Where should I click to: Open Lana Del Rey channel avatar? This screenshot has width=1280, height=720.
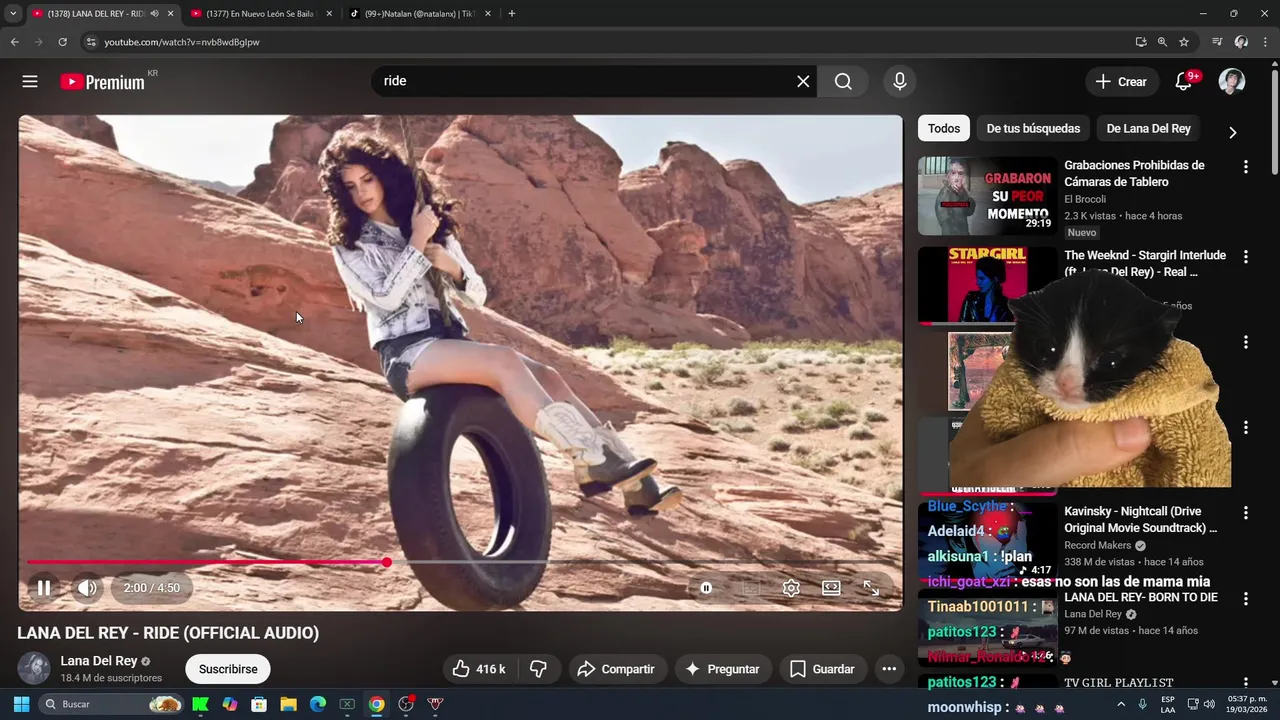pyautogui.click(x=34, y=668)
